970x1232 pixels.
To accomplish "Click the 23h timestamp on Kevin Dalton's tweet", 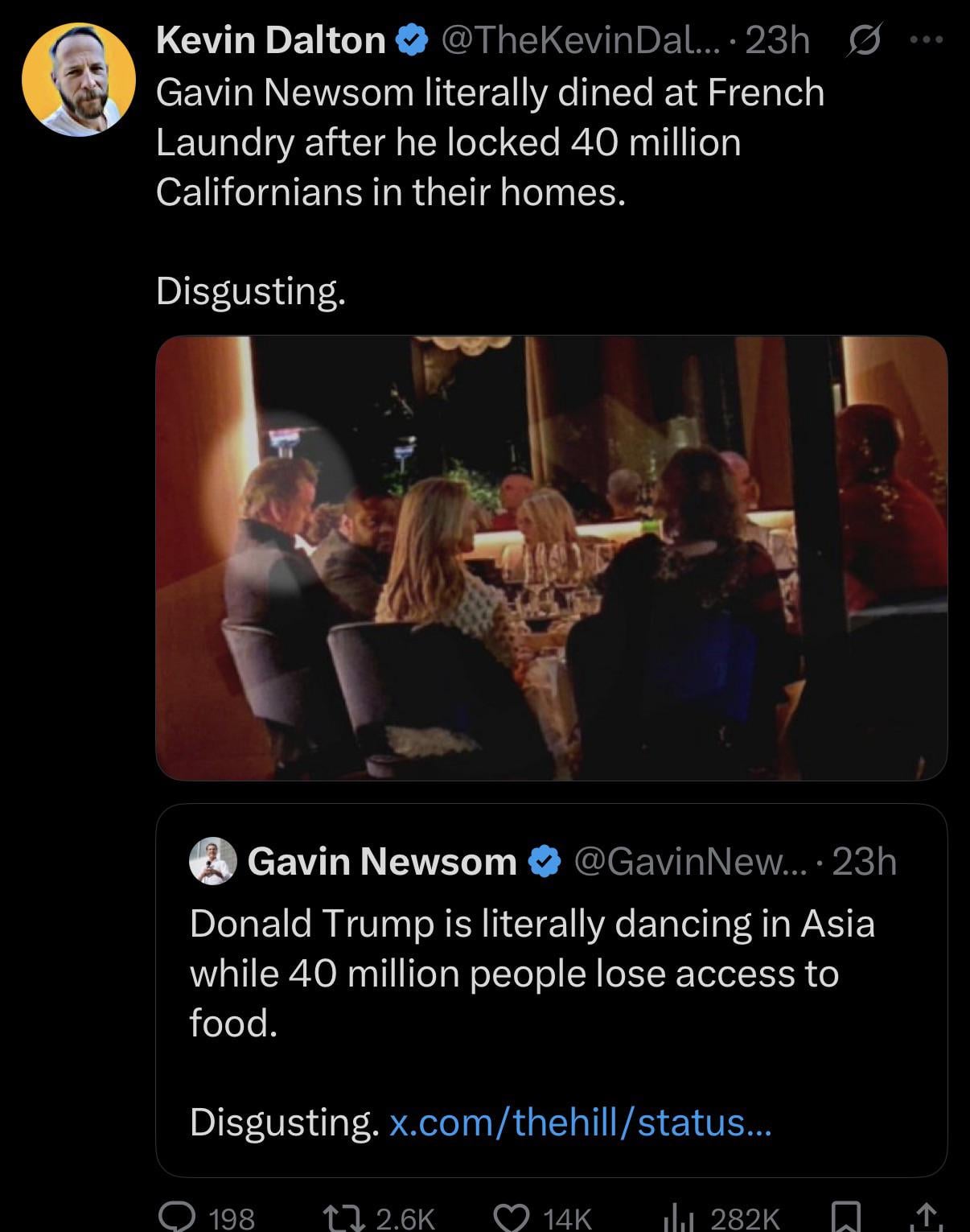I will pos(777,40).
